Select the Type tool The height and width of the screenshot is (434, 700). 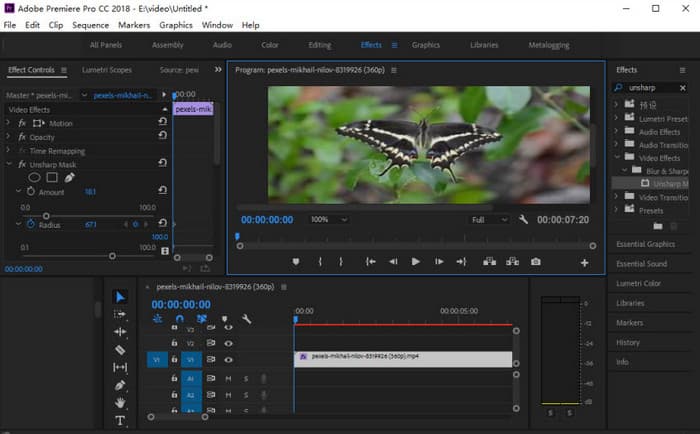pos(120,421)
